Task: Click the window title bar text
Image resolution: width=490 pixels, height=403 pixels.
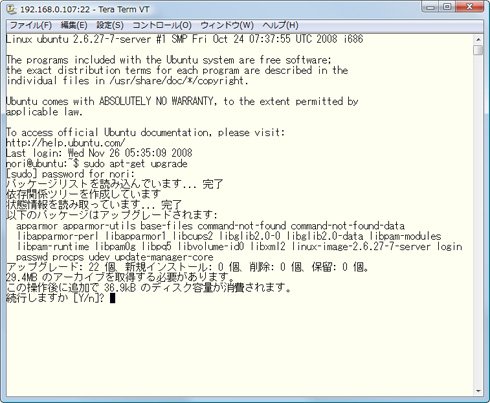Action: tap(85, 9)
